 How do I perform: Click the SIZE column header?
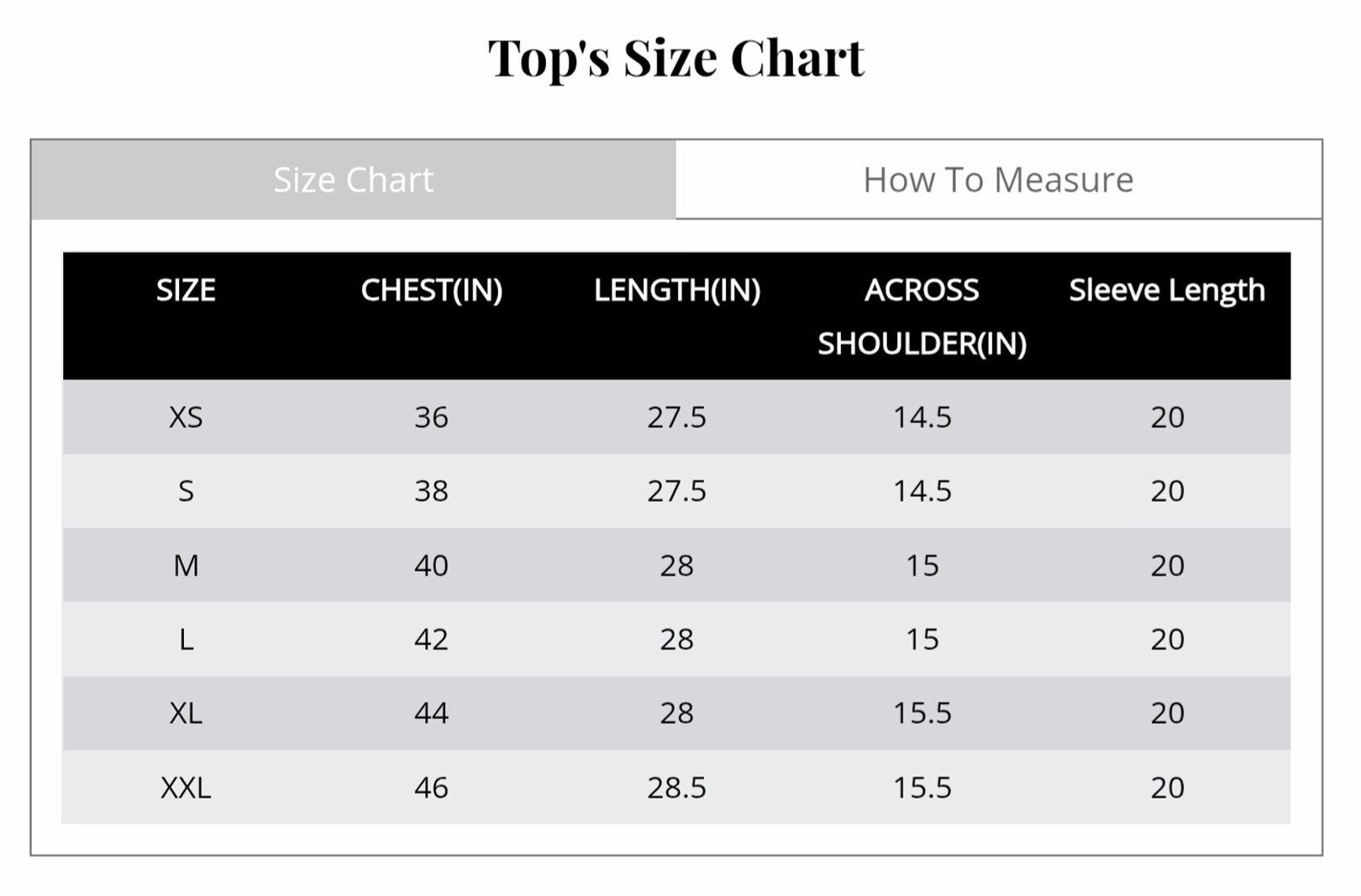[186, 291]
